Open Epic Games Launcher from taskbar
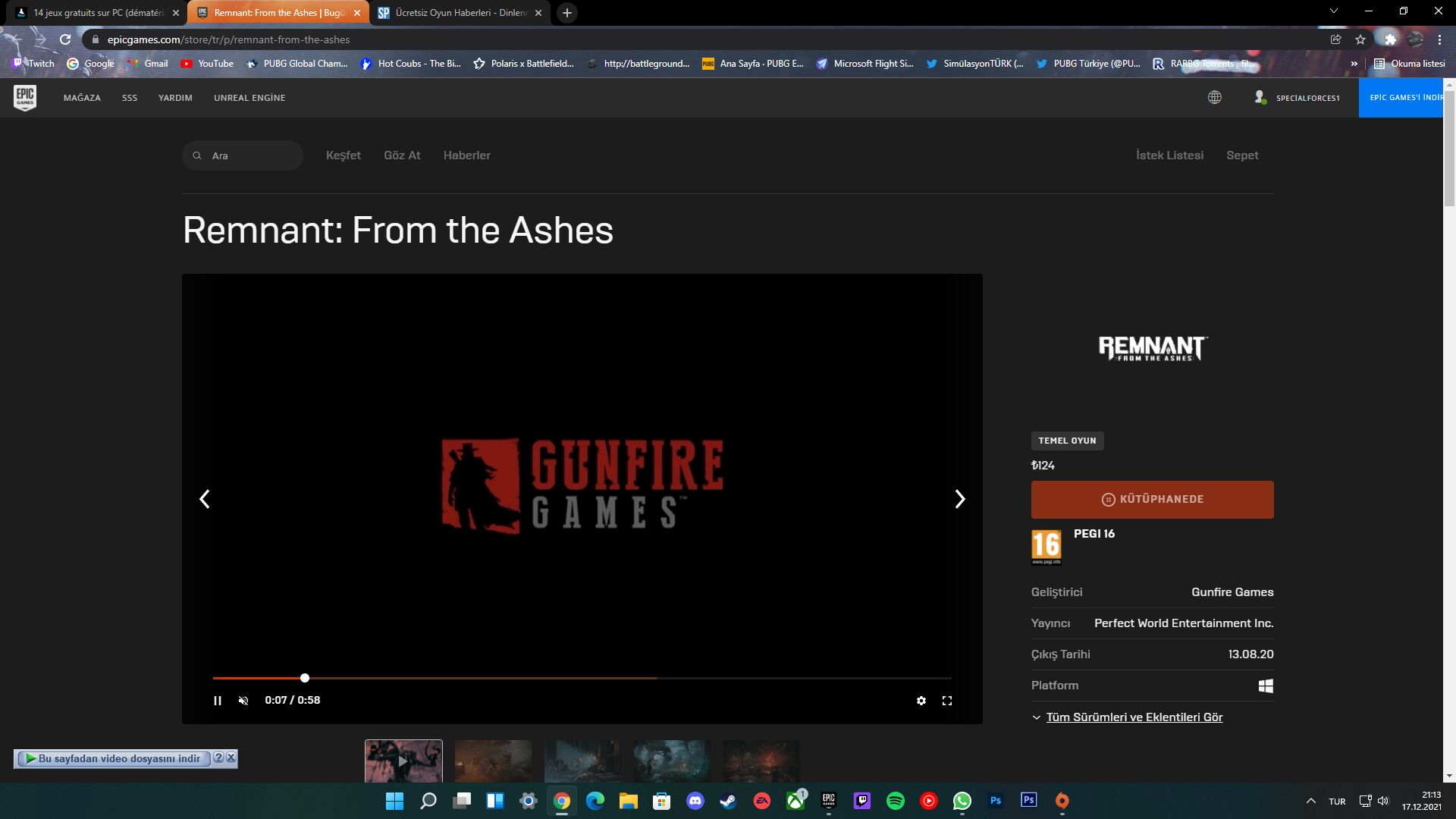The image size is (1456, 819). [x=828, y=801]
